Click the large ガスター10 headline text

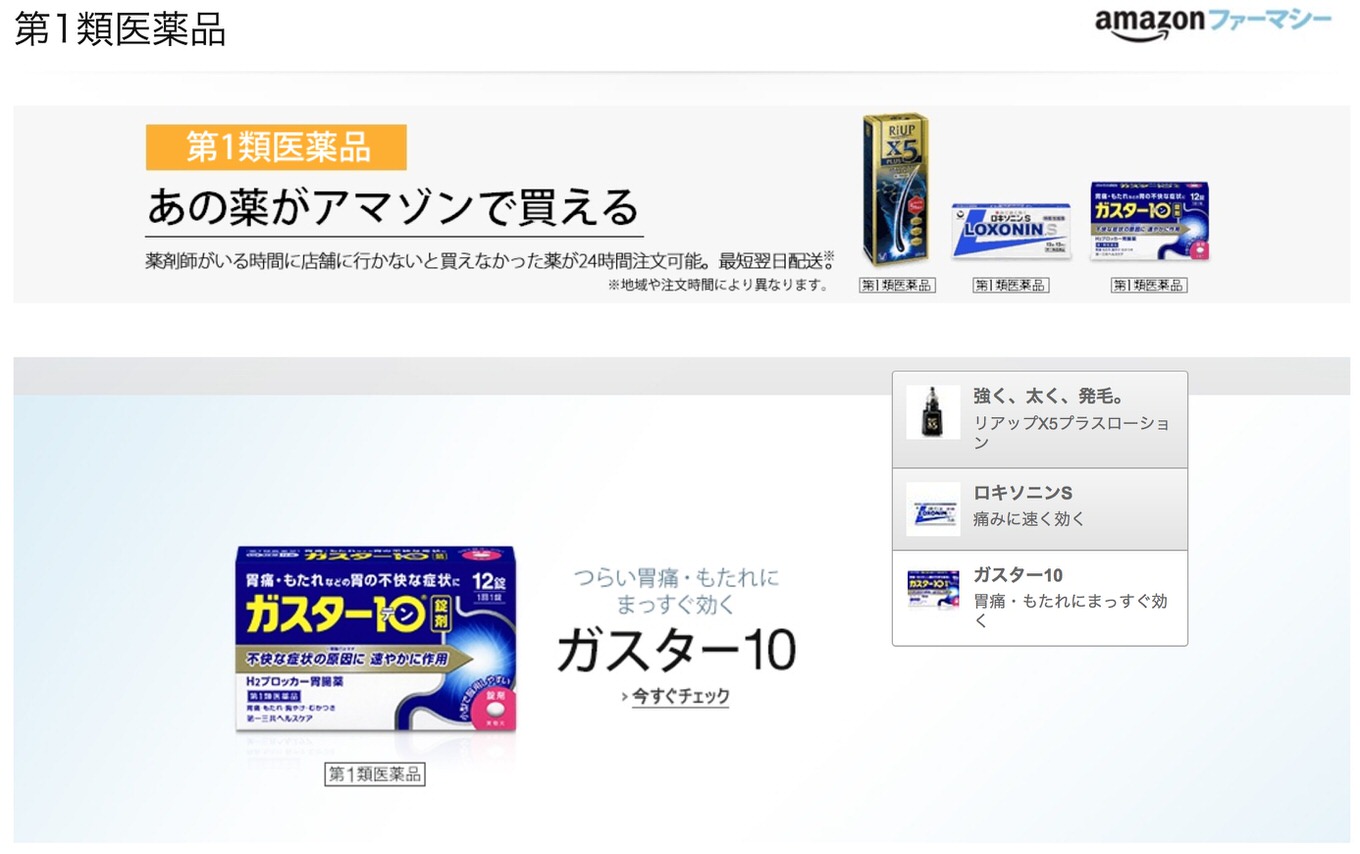coord(676,651)
